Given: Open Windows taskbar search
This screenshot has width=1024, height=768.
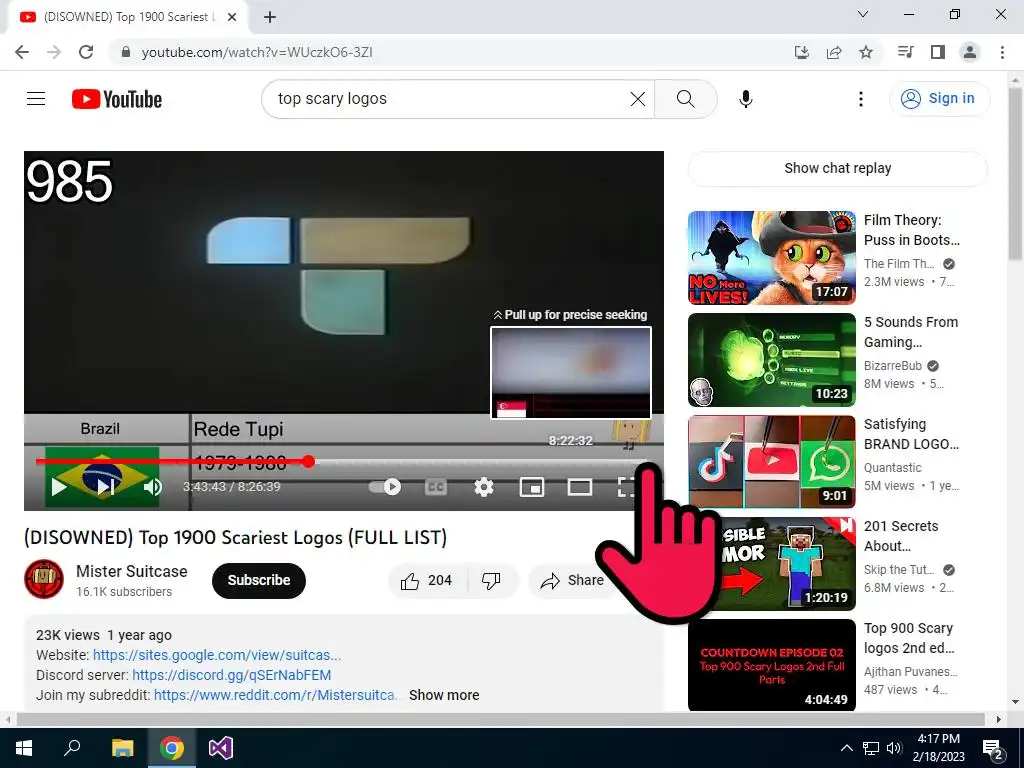Looking at the screenshot, I should coord(72,748).
